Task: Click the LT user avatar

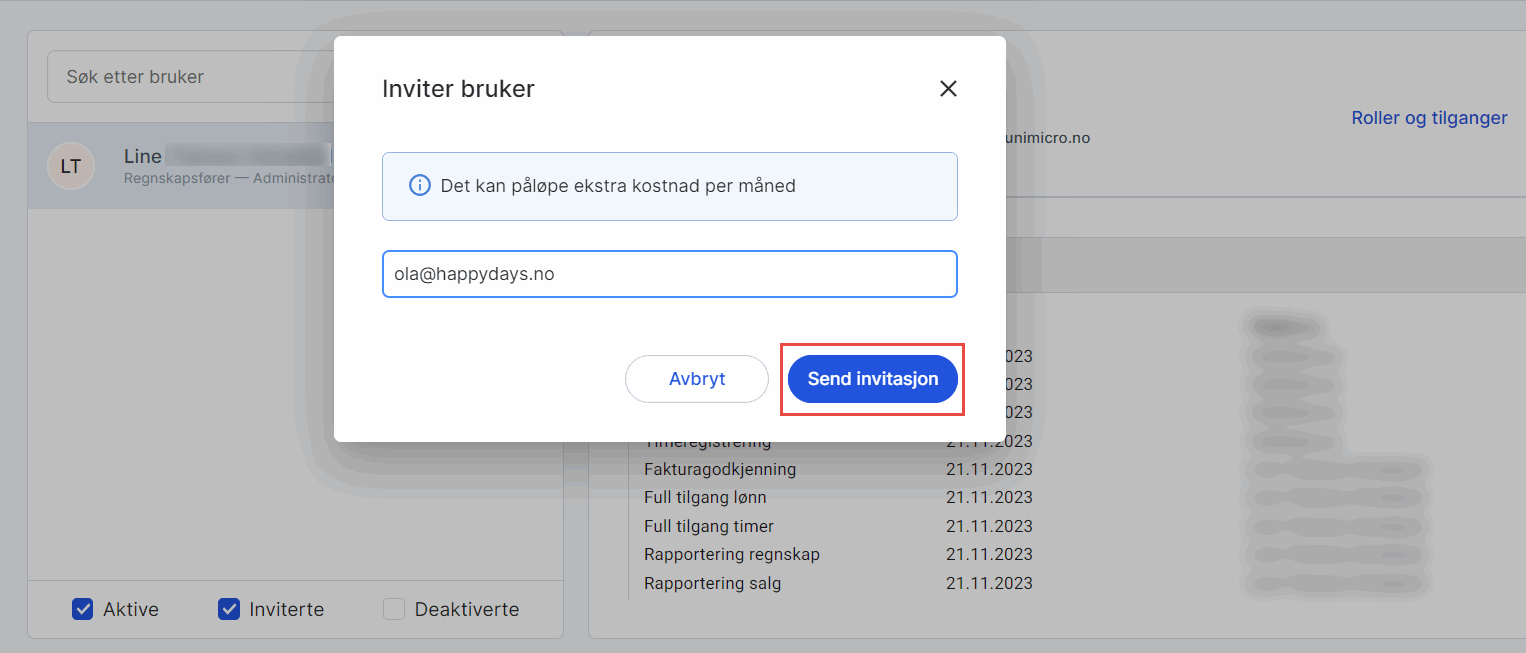Action: tap(71, 167)
